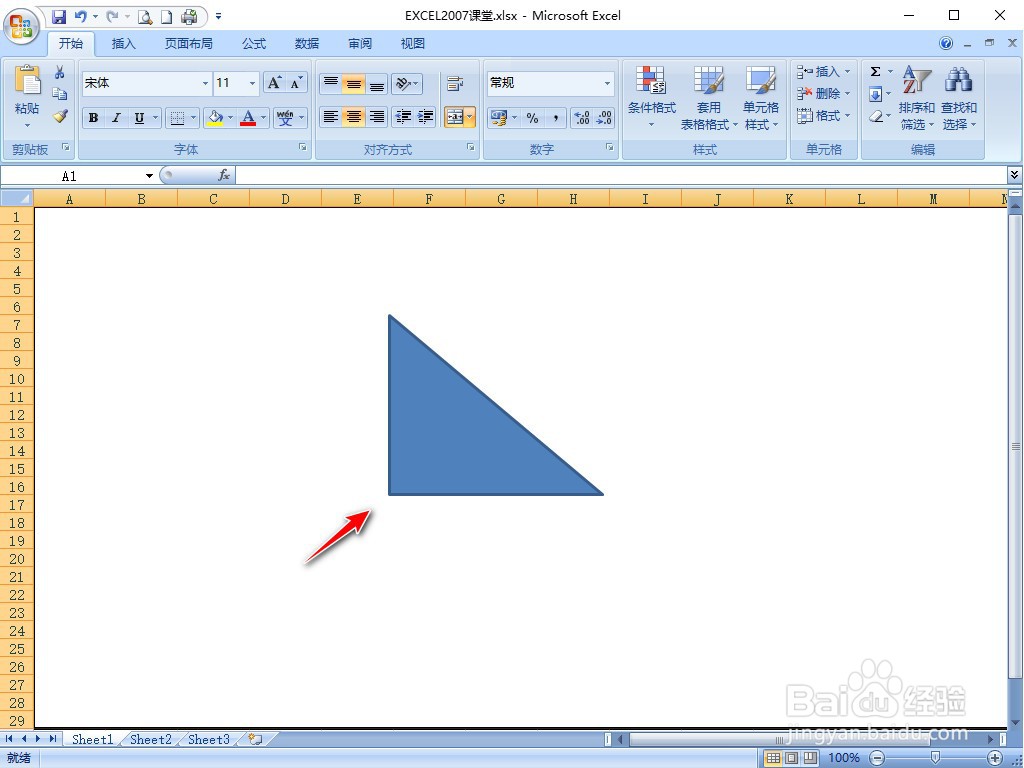The height and width of the screenshot is (768, 1024).
Task: Open the font size 11 dropdown
Action: point(252,83)
